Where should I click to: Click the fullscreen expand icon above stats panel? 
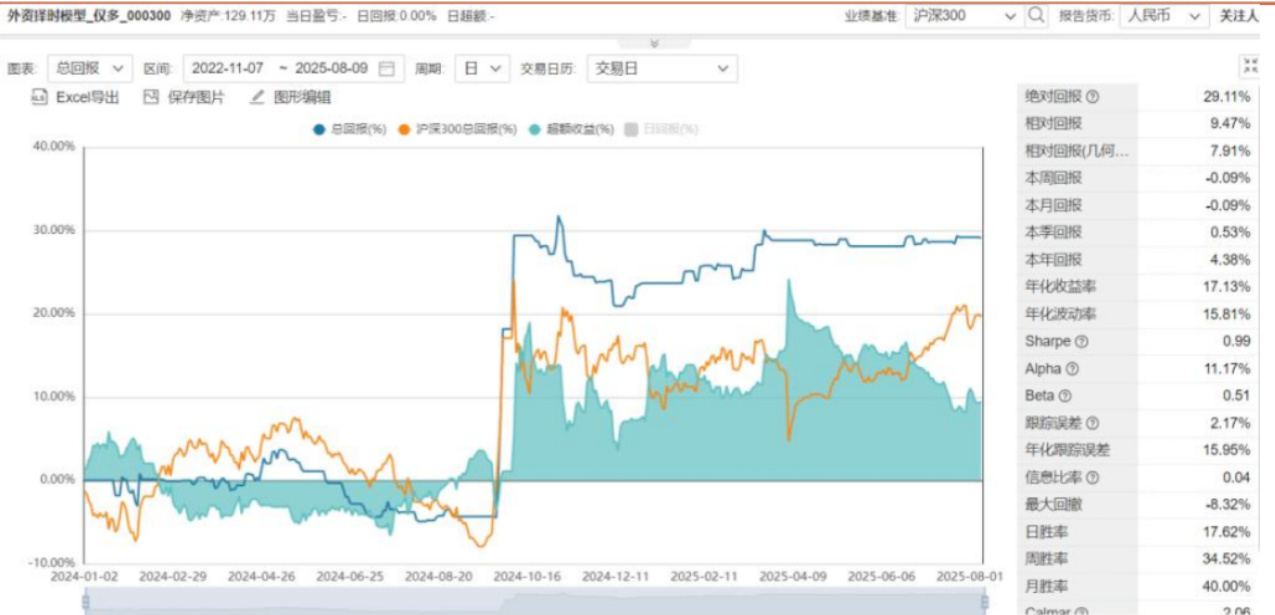click(1249, 66)
